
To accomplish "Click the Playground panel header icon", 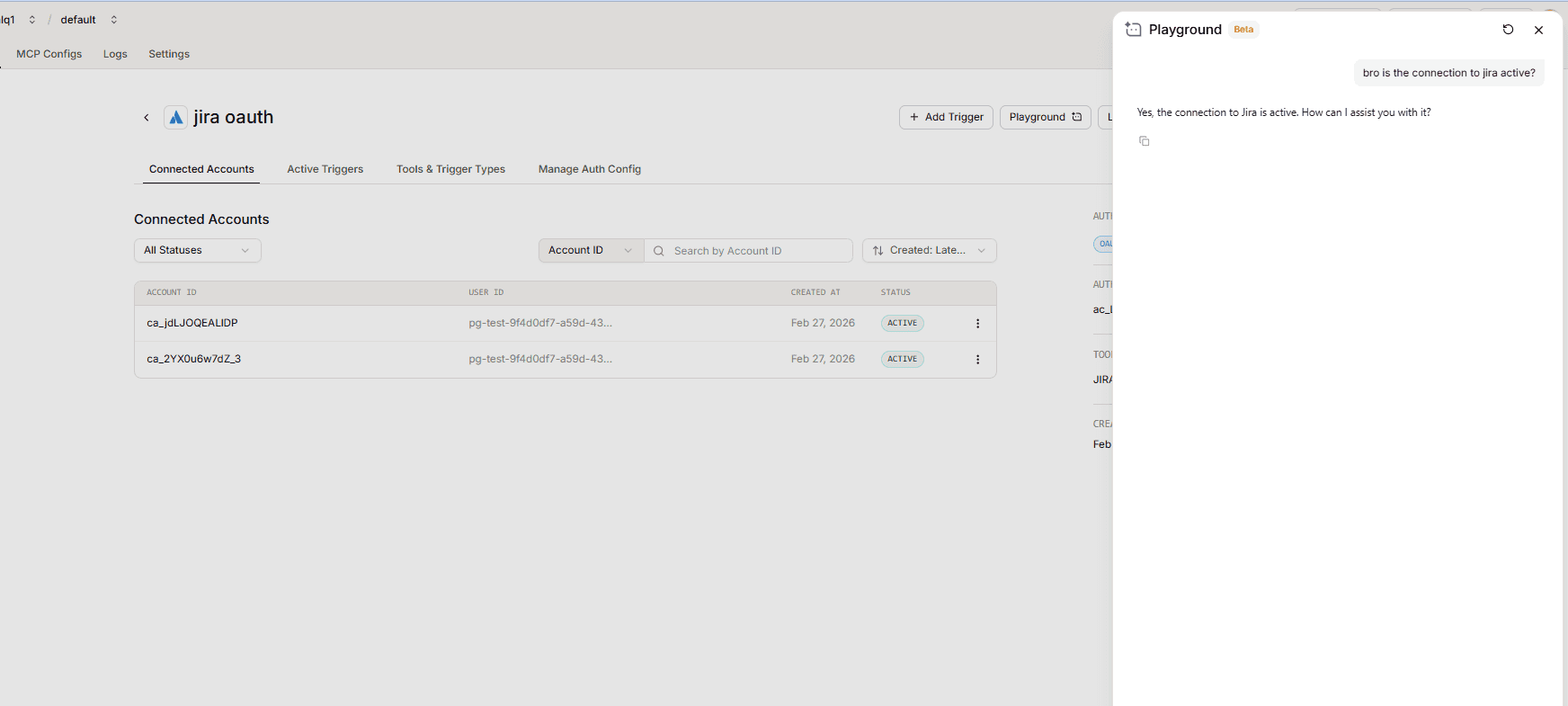I will point(1134,30).
